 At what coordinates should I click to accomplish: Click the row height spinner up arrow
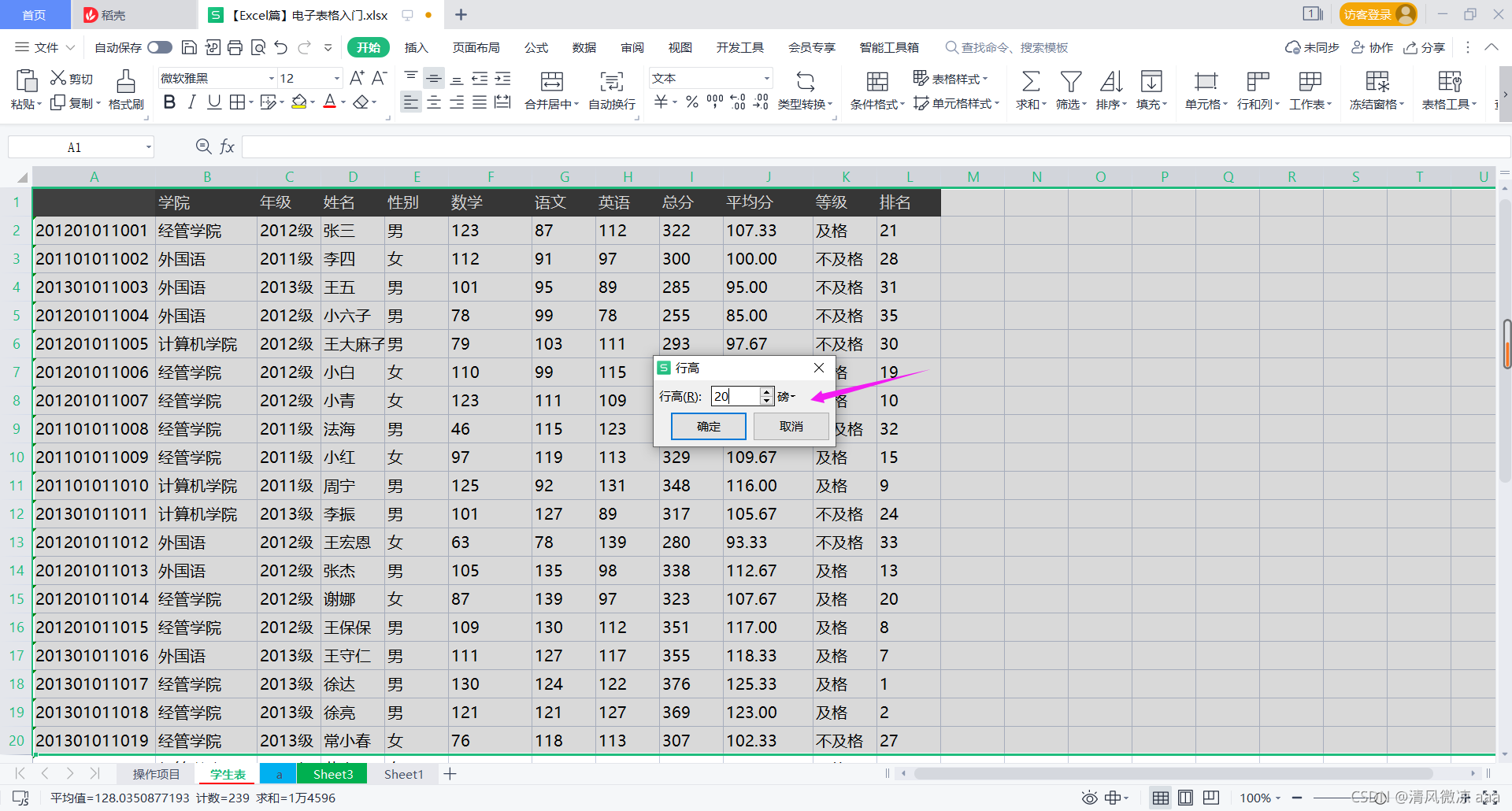coord(767,391)
